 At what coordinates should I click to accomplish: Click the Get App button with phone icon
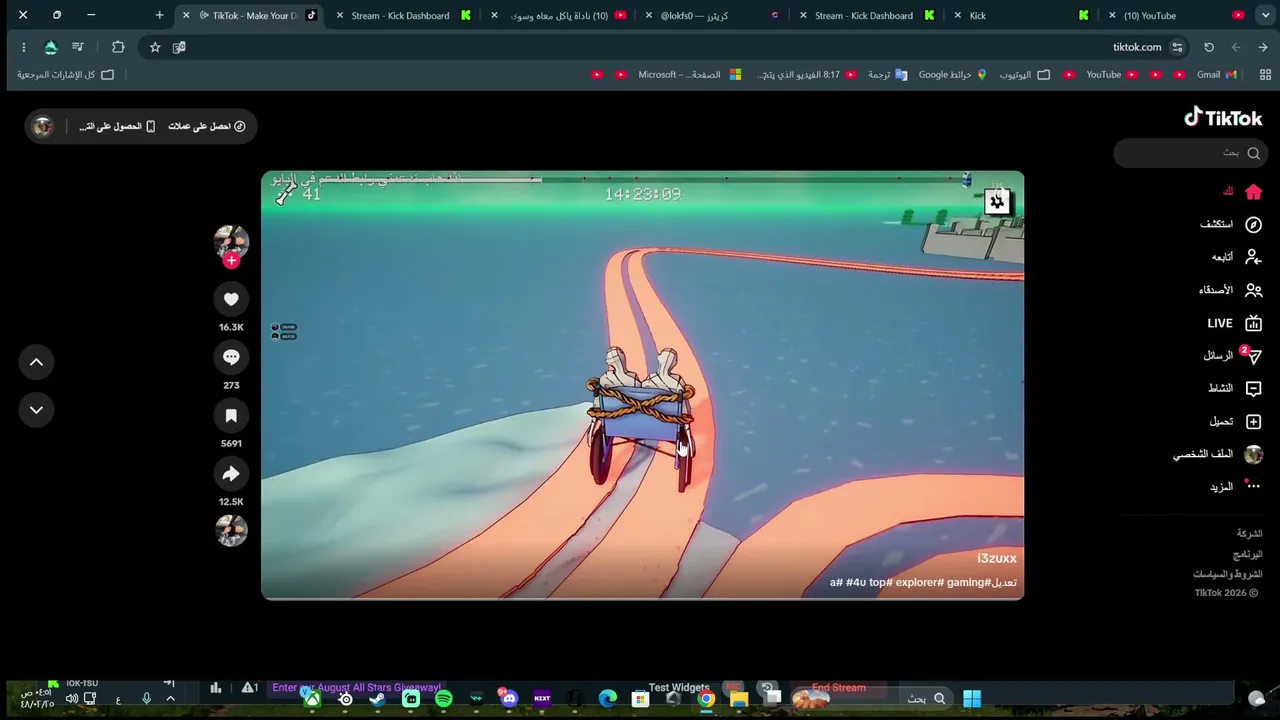pyautogui.click(x=117, y=126)
